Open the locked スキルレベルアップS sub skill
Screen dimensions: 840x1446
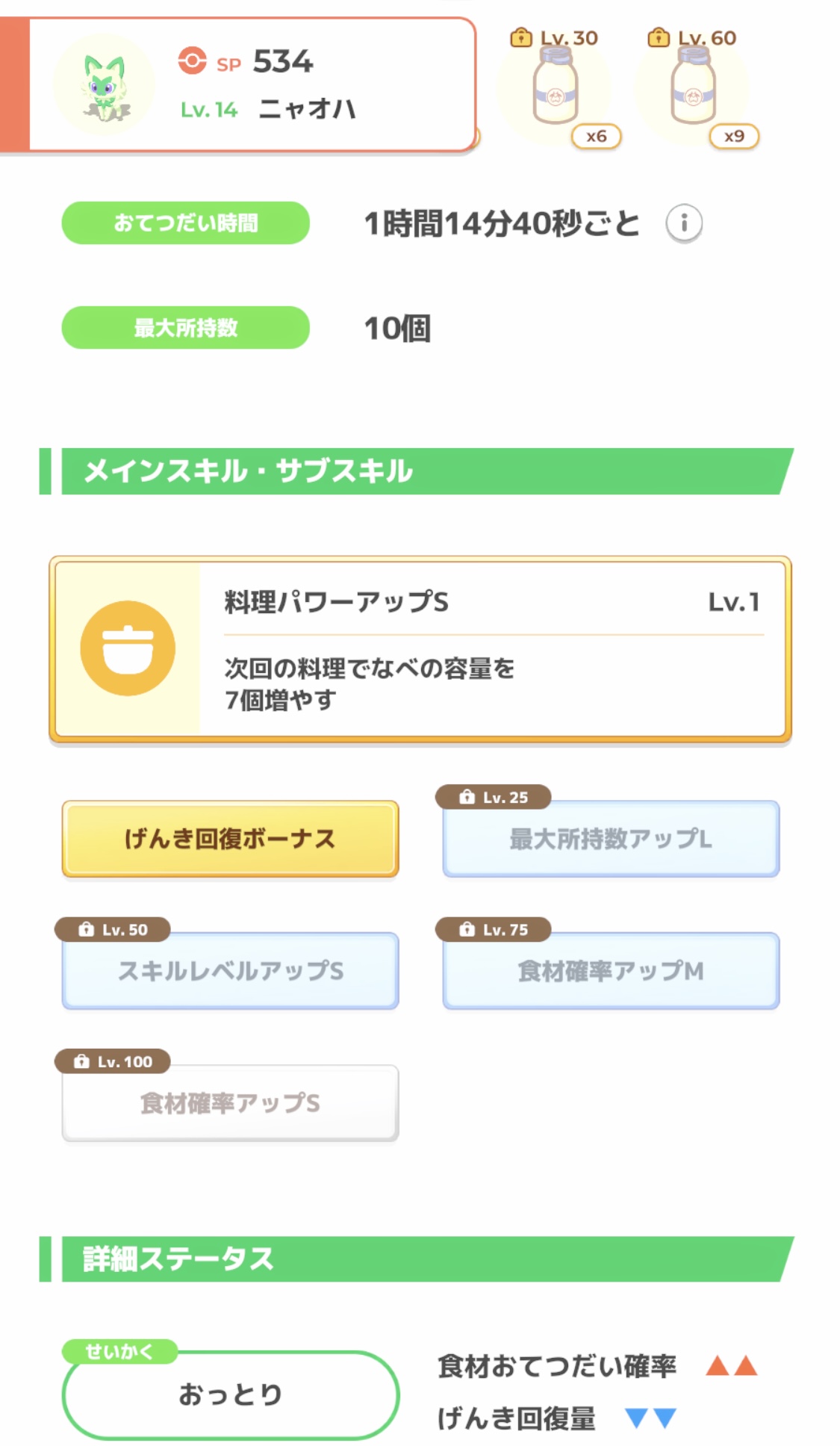pos(230,971)
